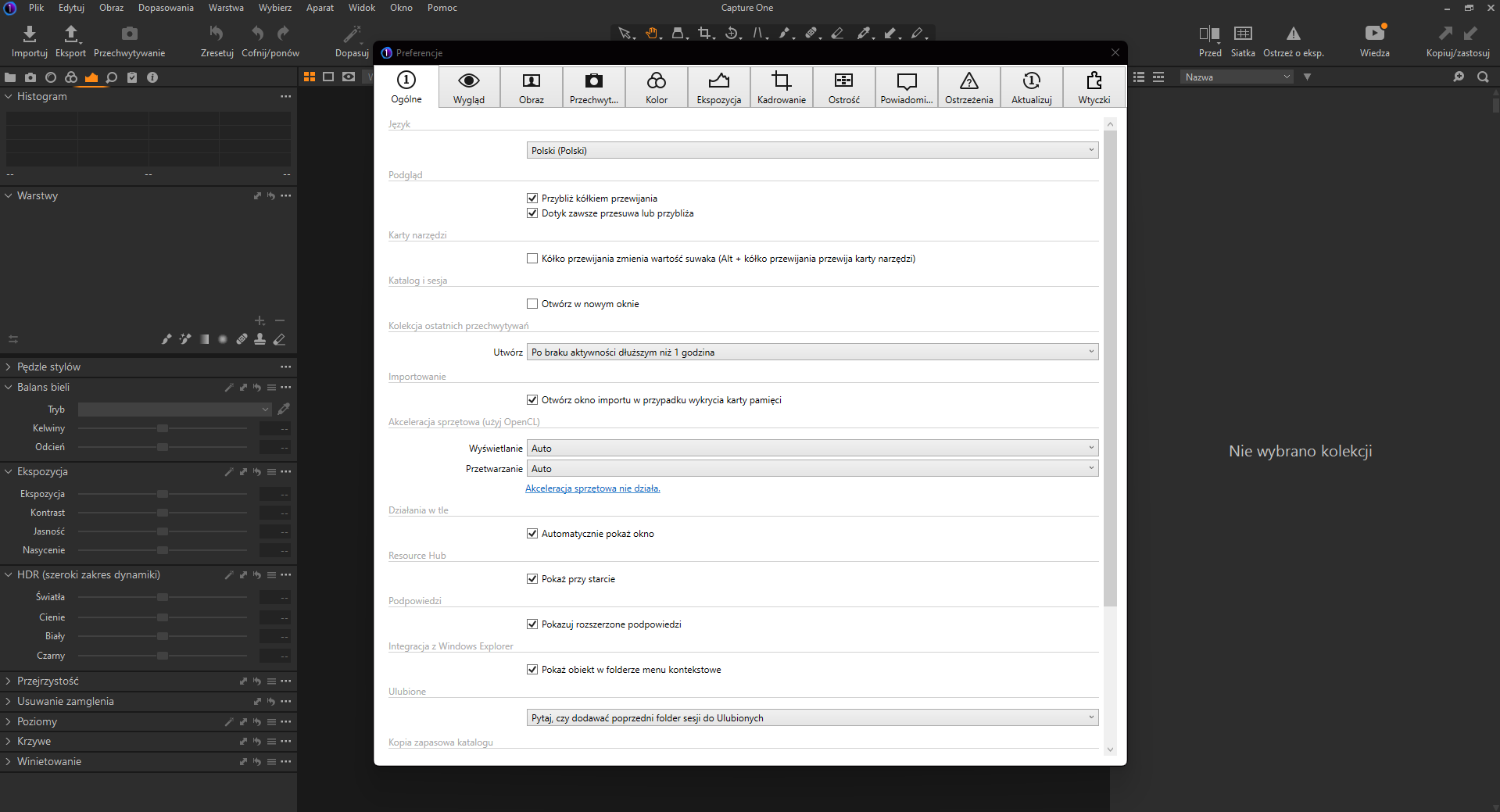This screenshot has width=1500, height=812.
Task: Adjust the Kelwiny slider
Action: tap(163, 428)
